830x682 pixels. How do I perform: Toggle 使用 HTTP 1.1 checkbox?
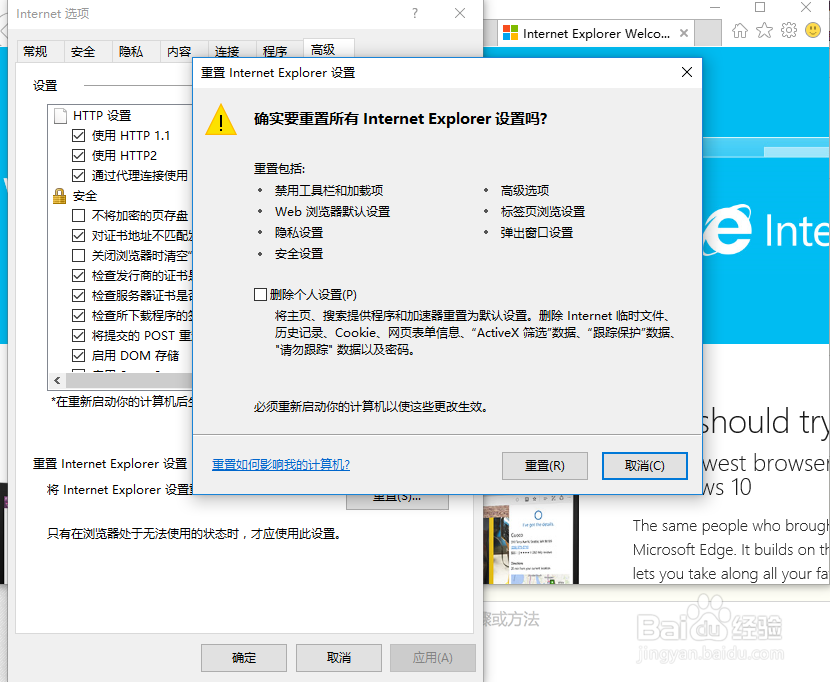point(78,136)
